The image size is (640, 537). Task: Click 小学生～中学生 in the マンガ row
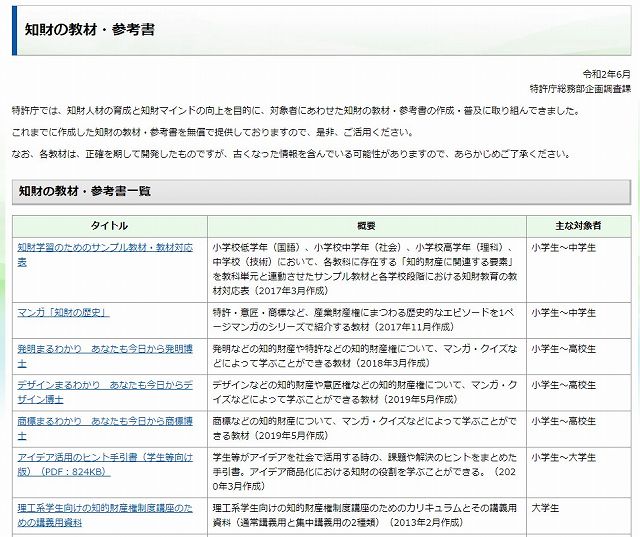pos(564,313)
